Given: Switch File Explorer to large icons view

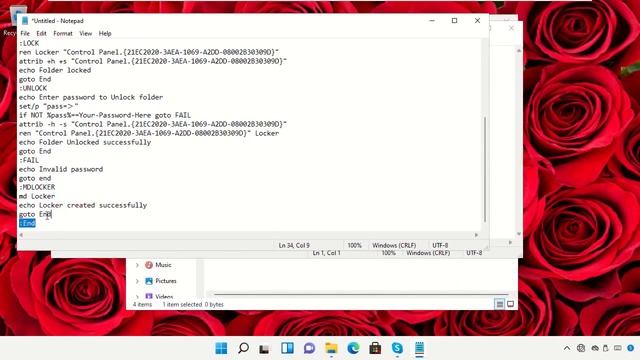Looking at the screenshot, I should [x=510, y=304].
